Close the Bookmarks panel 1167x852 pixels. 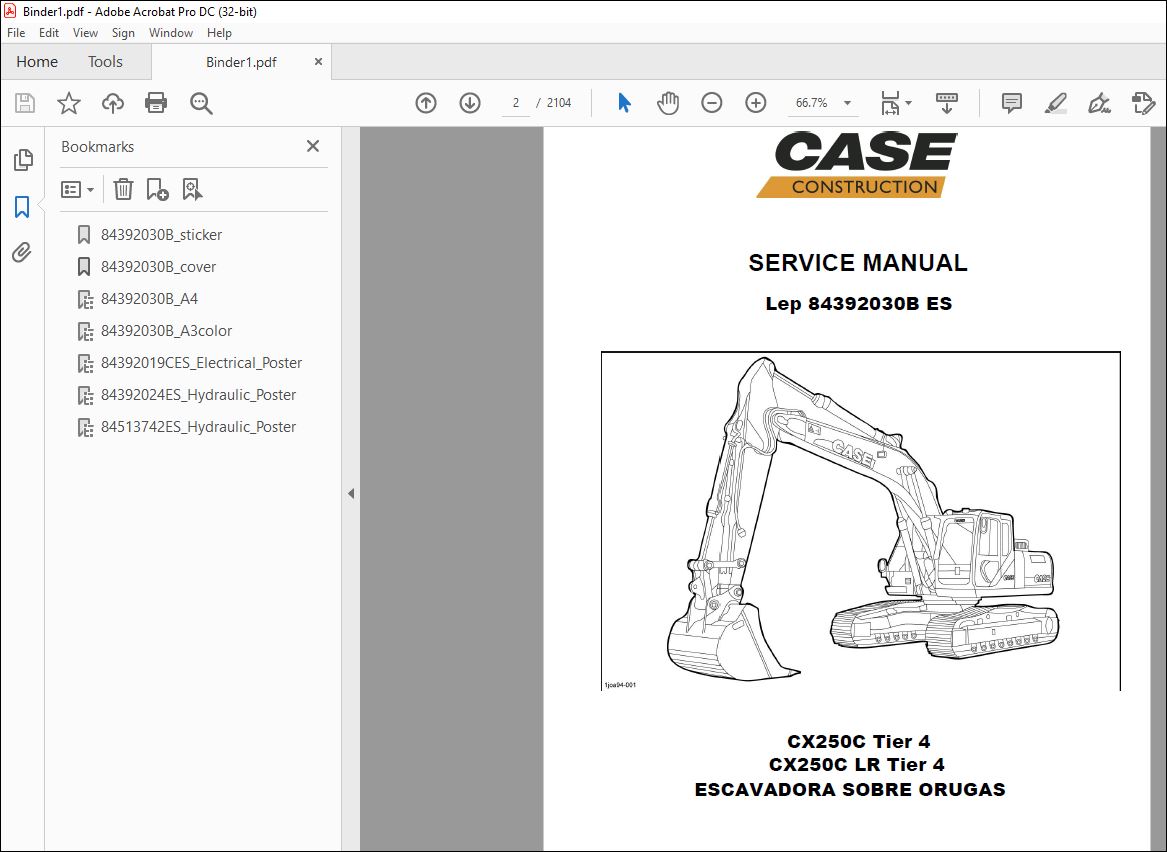point(313,146)
